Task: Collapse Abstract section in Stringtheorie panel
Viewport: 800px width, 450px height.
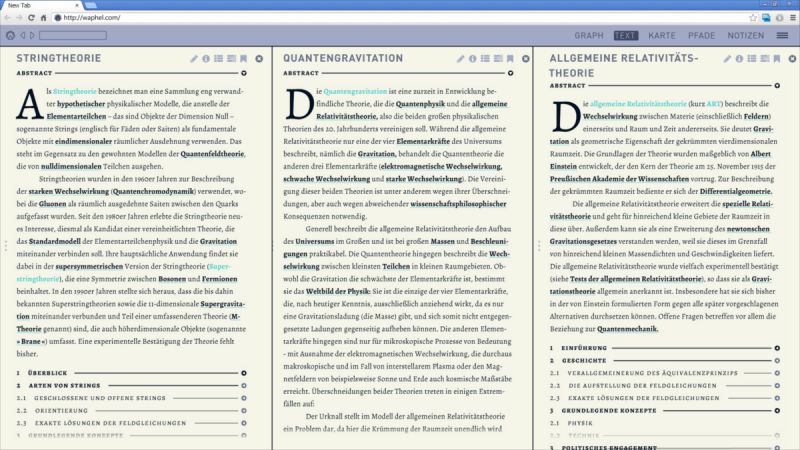Action: [244, 73]
